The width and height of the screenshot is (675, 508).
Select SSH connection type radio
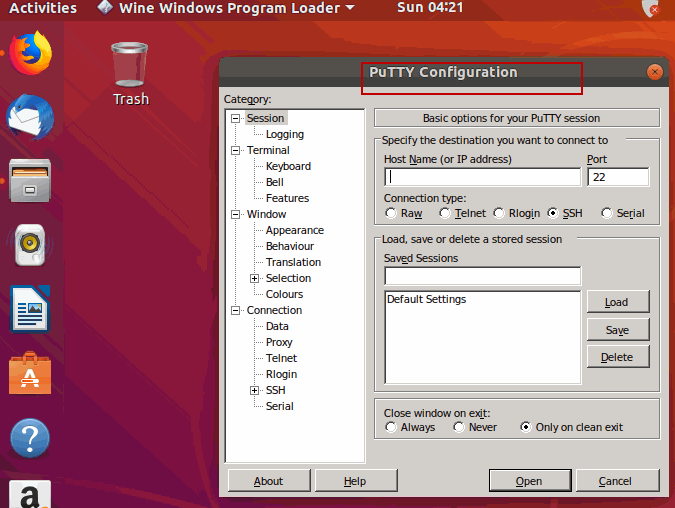pos(553,213)
